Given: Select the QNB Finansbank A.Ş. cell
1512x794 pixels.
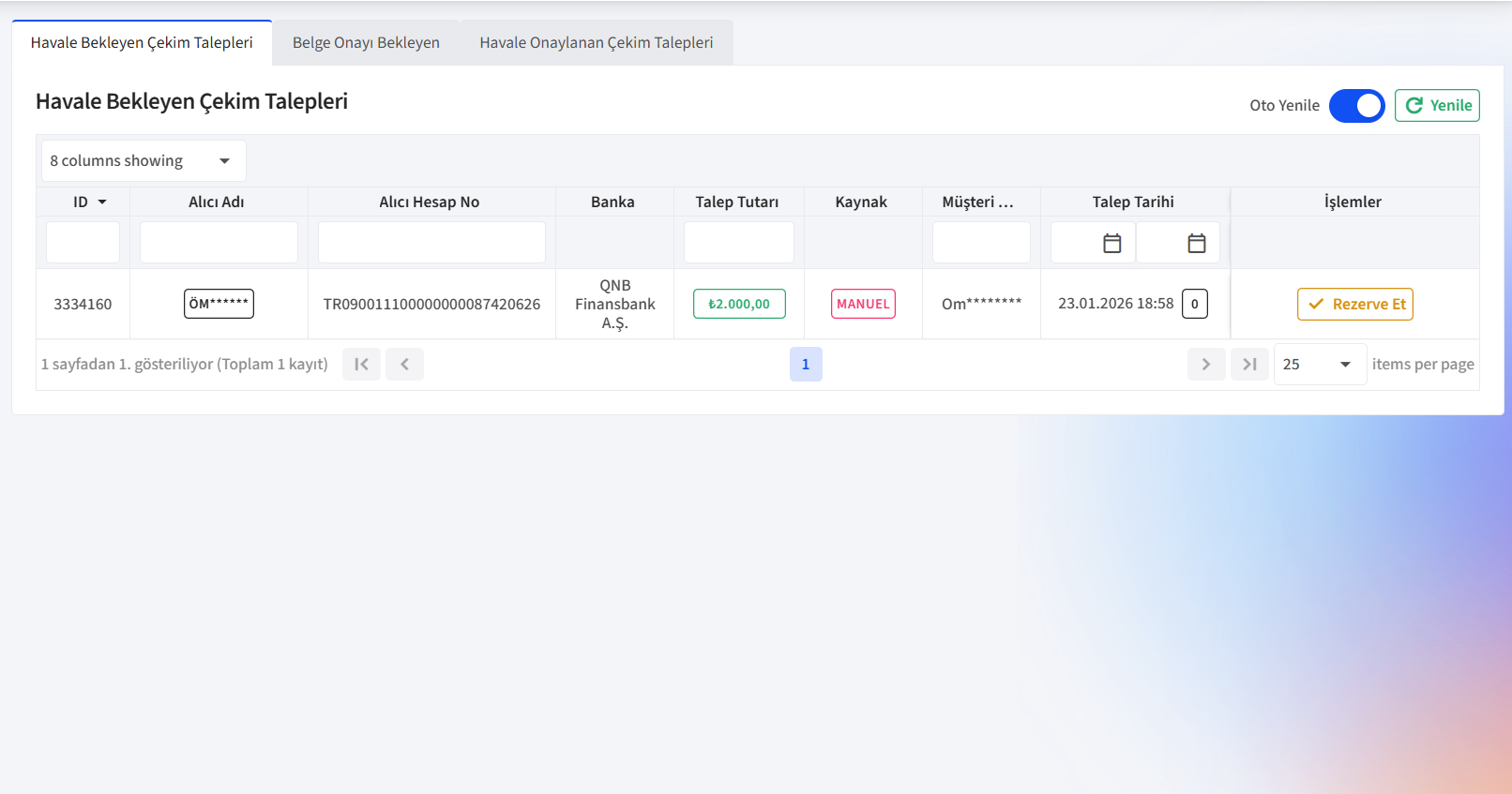Looking at the screenshot, I should tap(615, 304).
